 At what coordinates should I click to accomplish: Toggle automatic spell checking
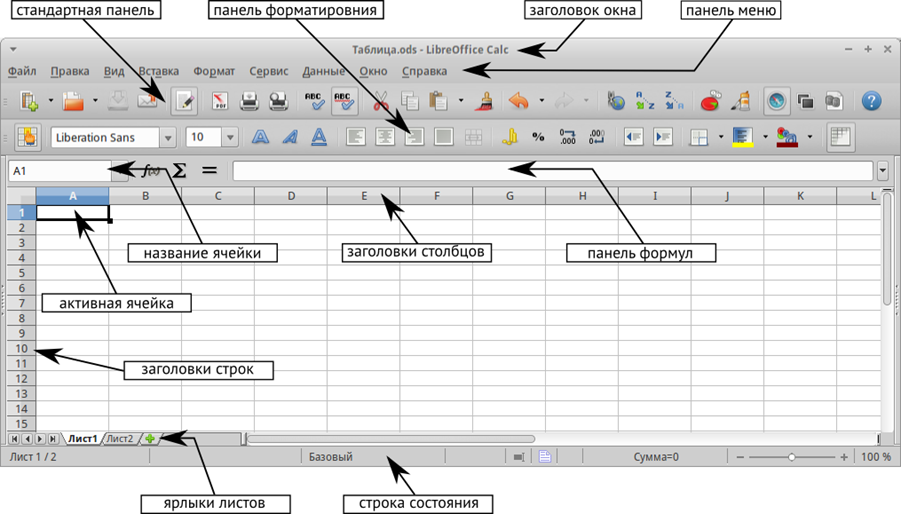344,101
